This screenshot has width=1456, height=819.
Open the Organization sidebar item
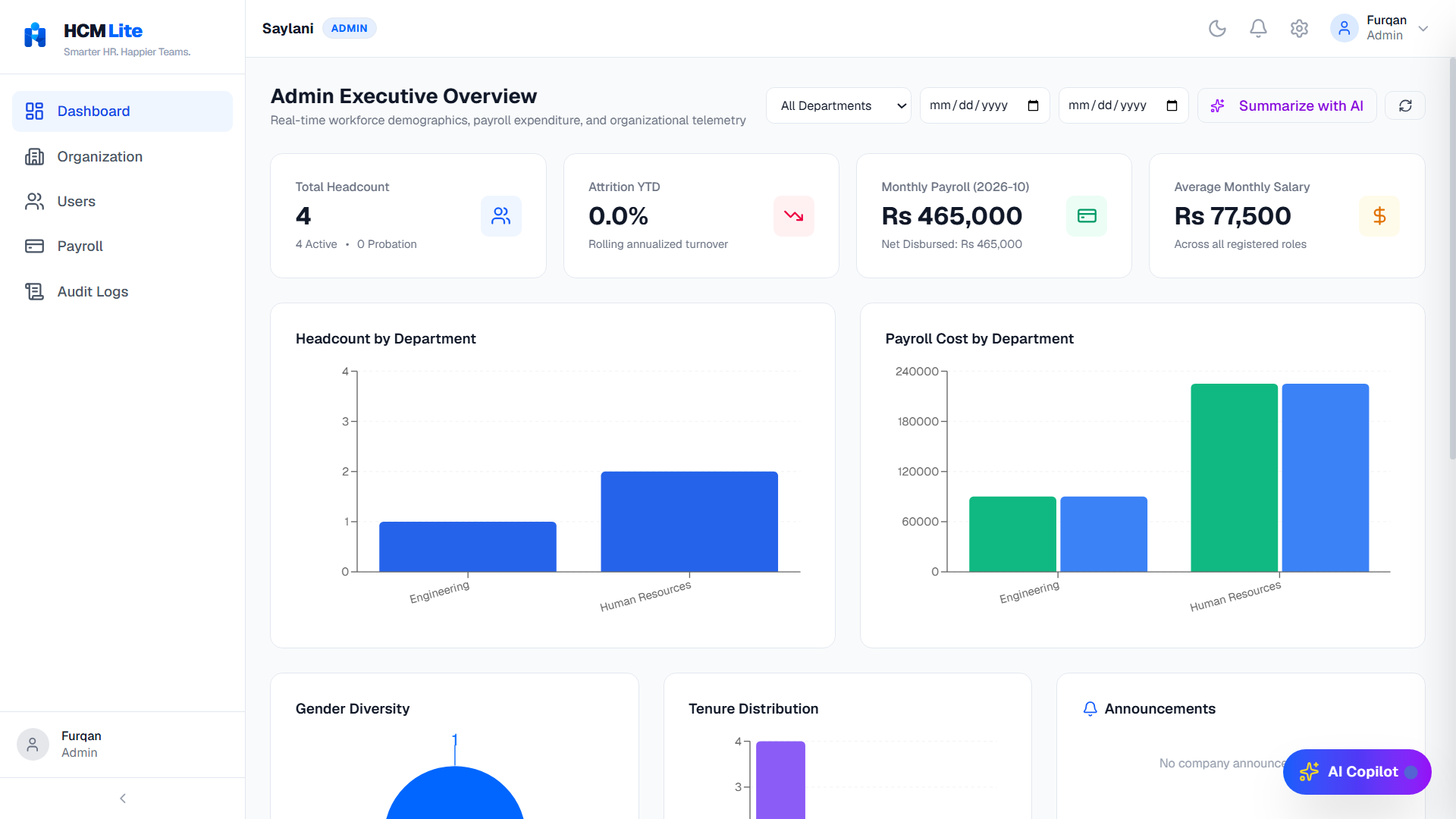(x=122, y=156)
